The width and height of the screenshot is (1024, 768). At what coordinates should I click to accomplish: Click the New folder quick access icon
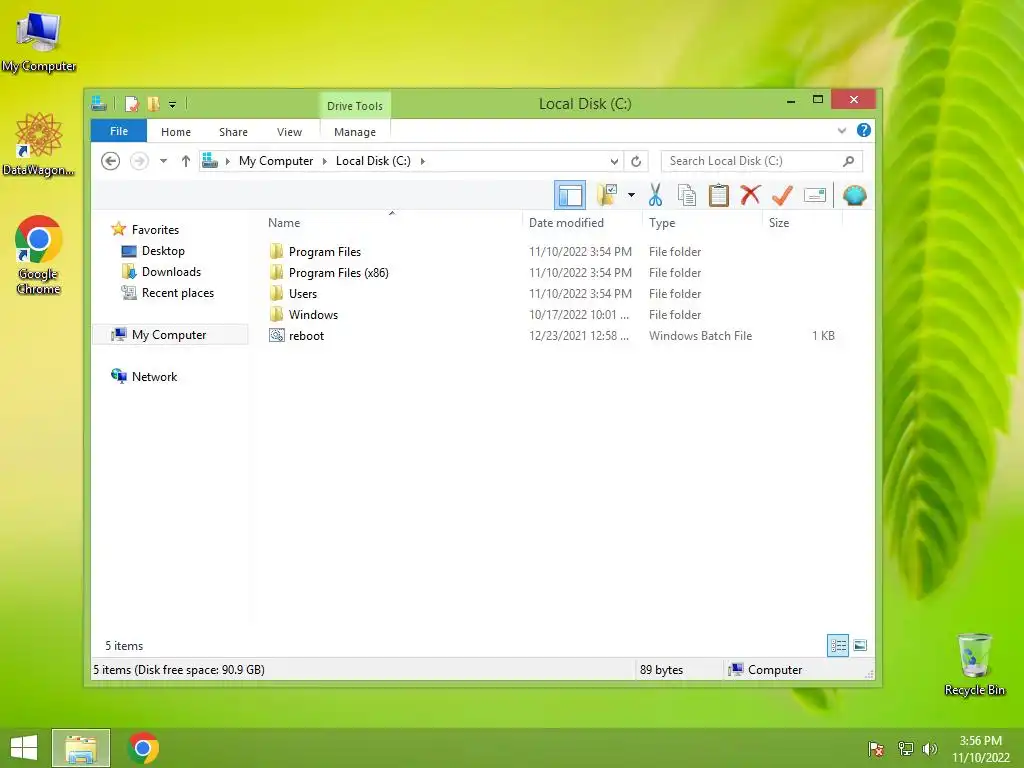click(153, 104)
